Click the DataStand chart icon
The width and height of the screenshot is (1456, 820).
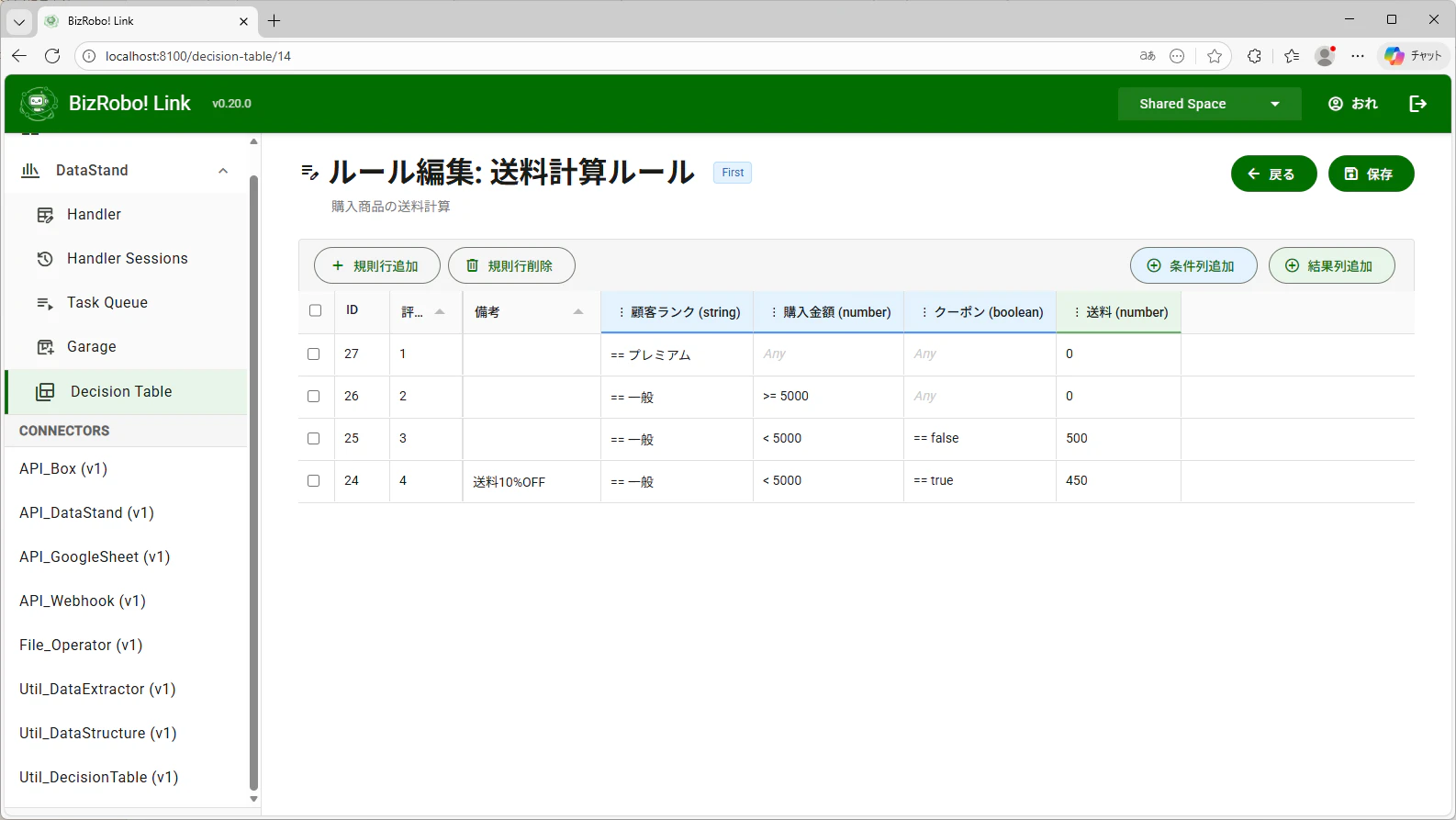tap(30, 170)
